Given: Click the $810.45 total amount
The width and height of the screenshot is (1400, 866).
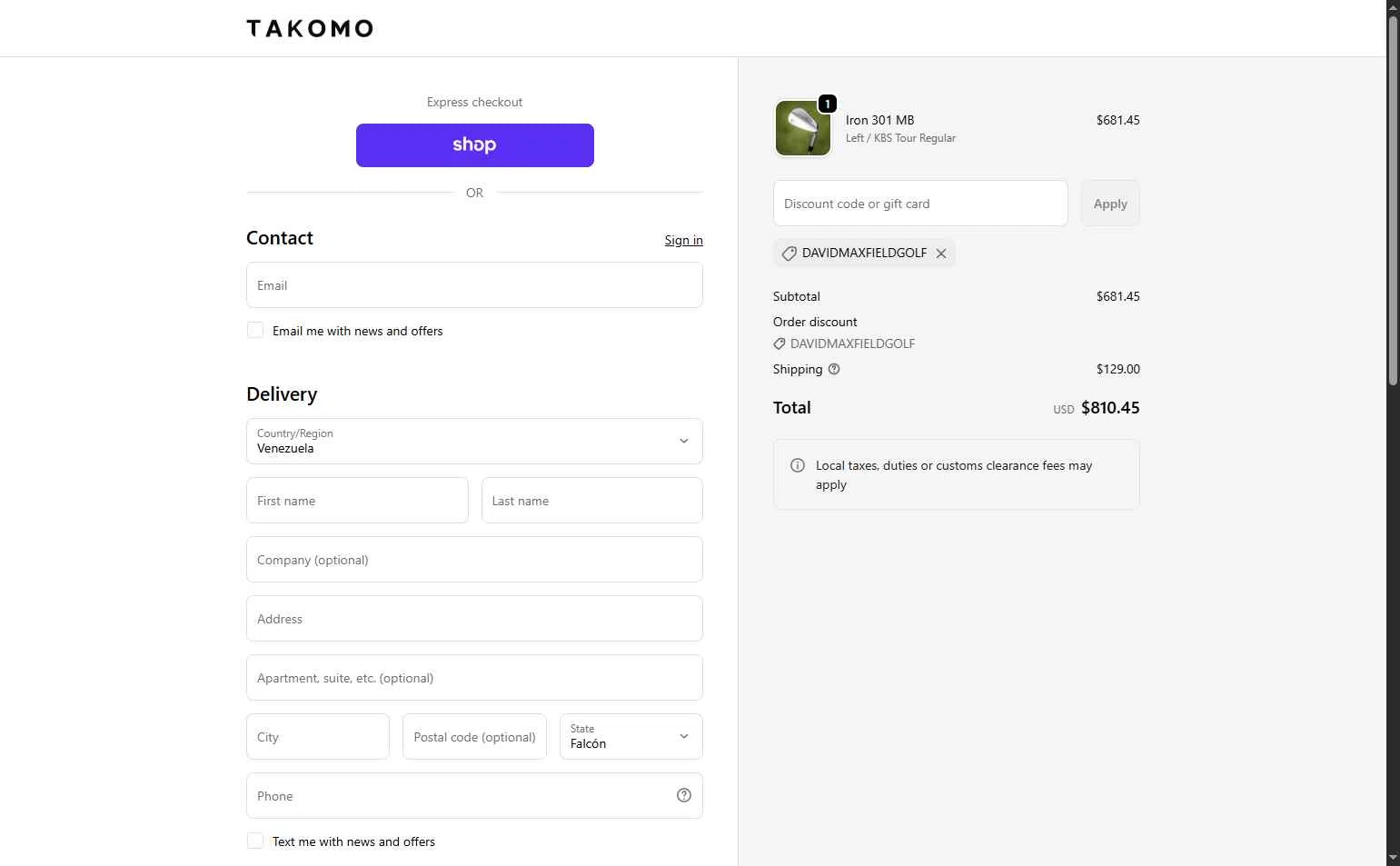Looking at the screenshot, I should pos(1110,408).
